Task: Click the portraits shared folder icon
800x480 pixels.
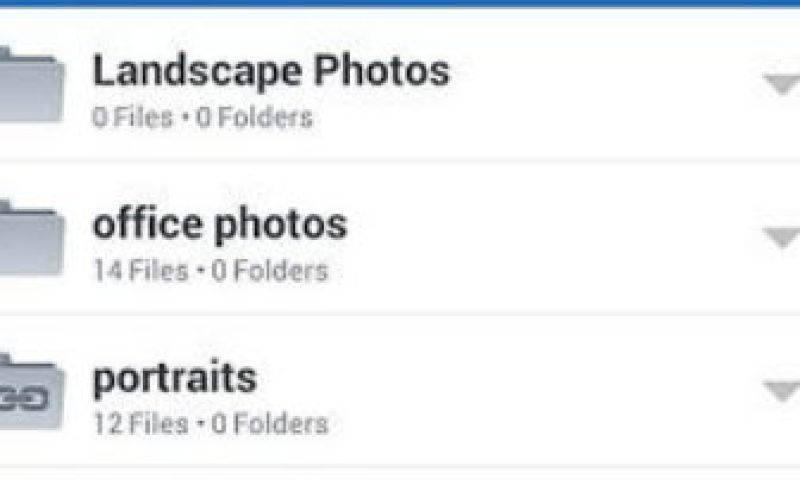Action: [x=30, y=392]
